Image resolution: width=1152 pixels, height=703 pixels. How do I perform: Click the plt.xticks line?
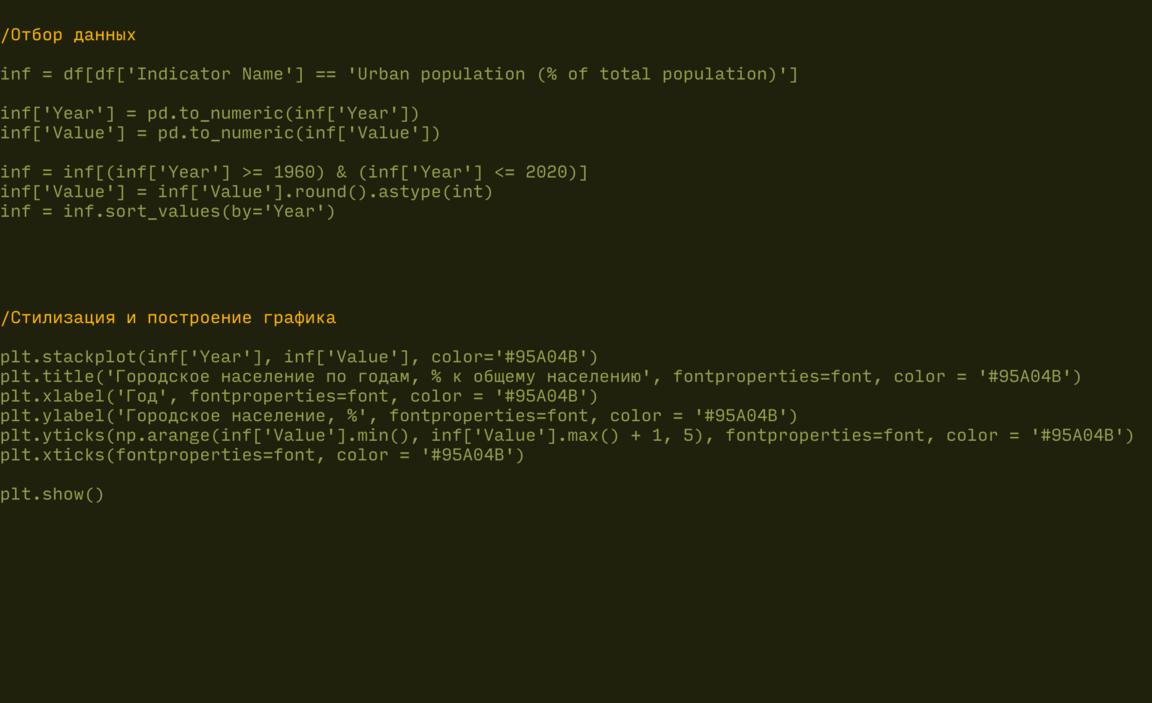pos(262,455)
